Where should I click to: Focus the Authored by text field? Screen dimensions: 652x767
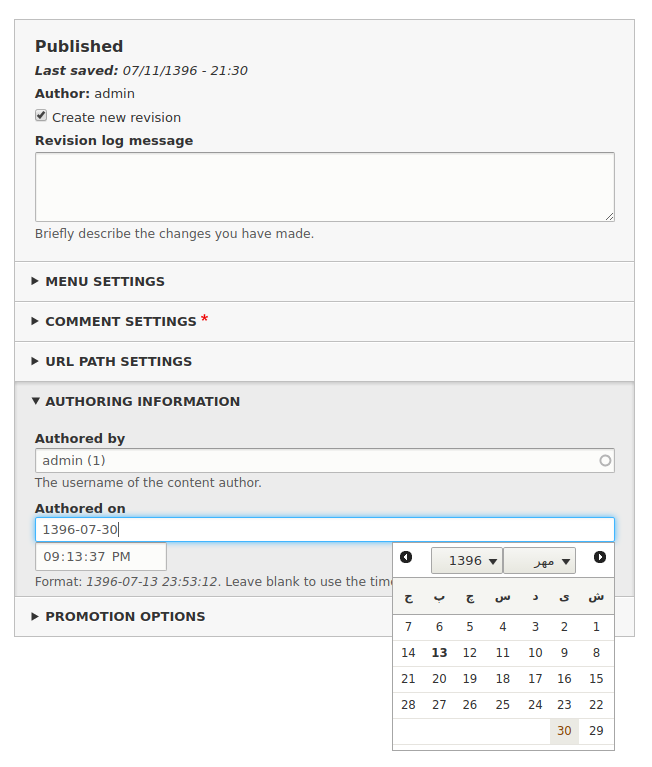(x=325, y=461)
